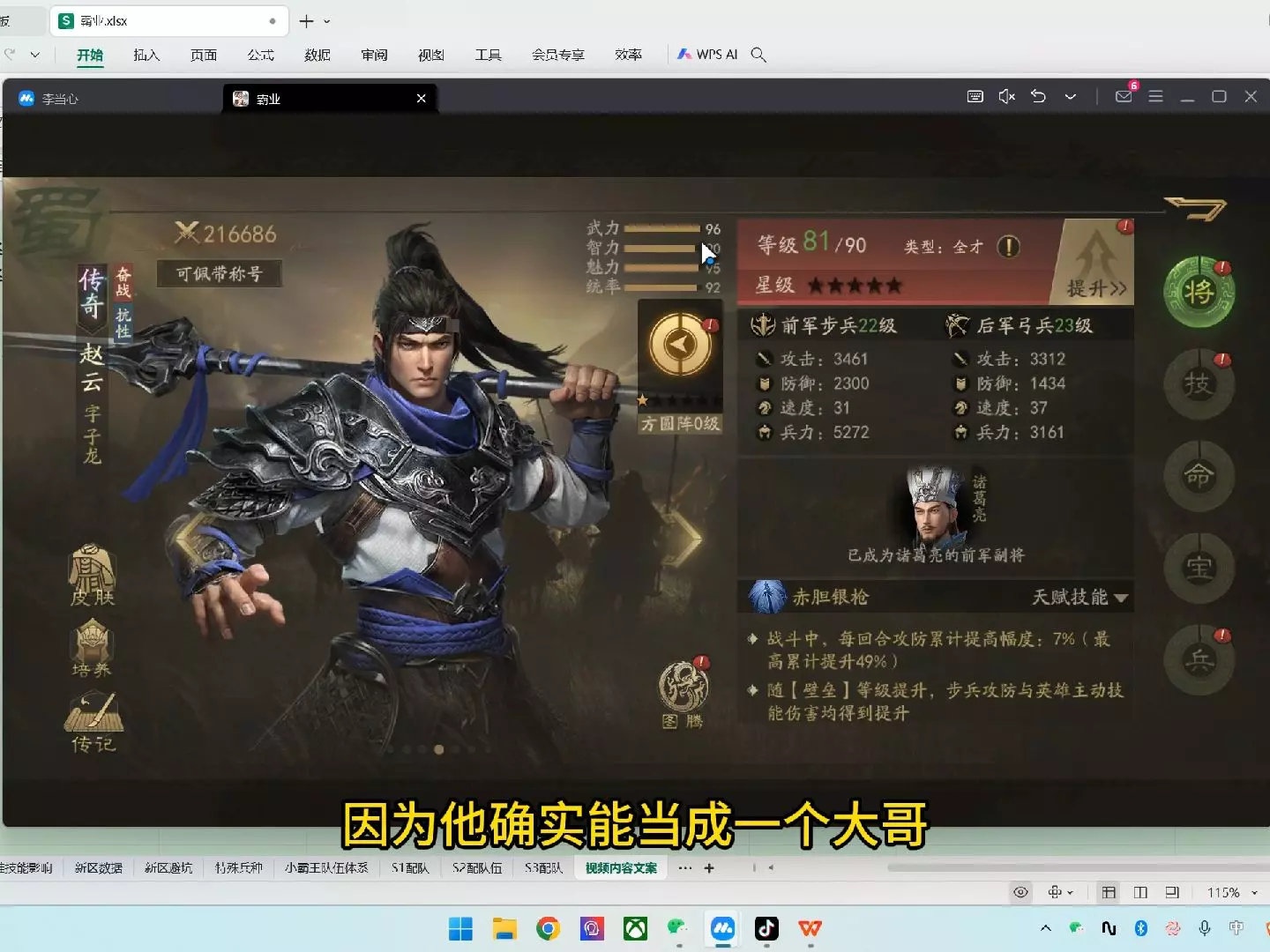Screen dimensions: 1270x952
Task: Open Google Chrome from the taskbar
Action: click(548, 928)
